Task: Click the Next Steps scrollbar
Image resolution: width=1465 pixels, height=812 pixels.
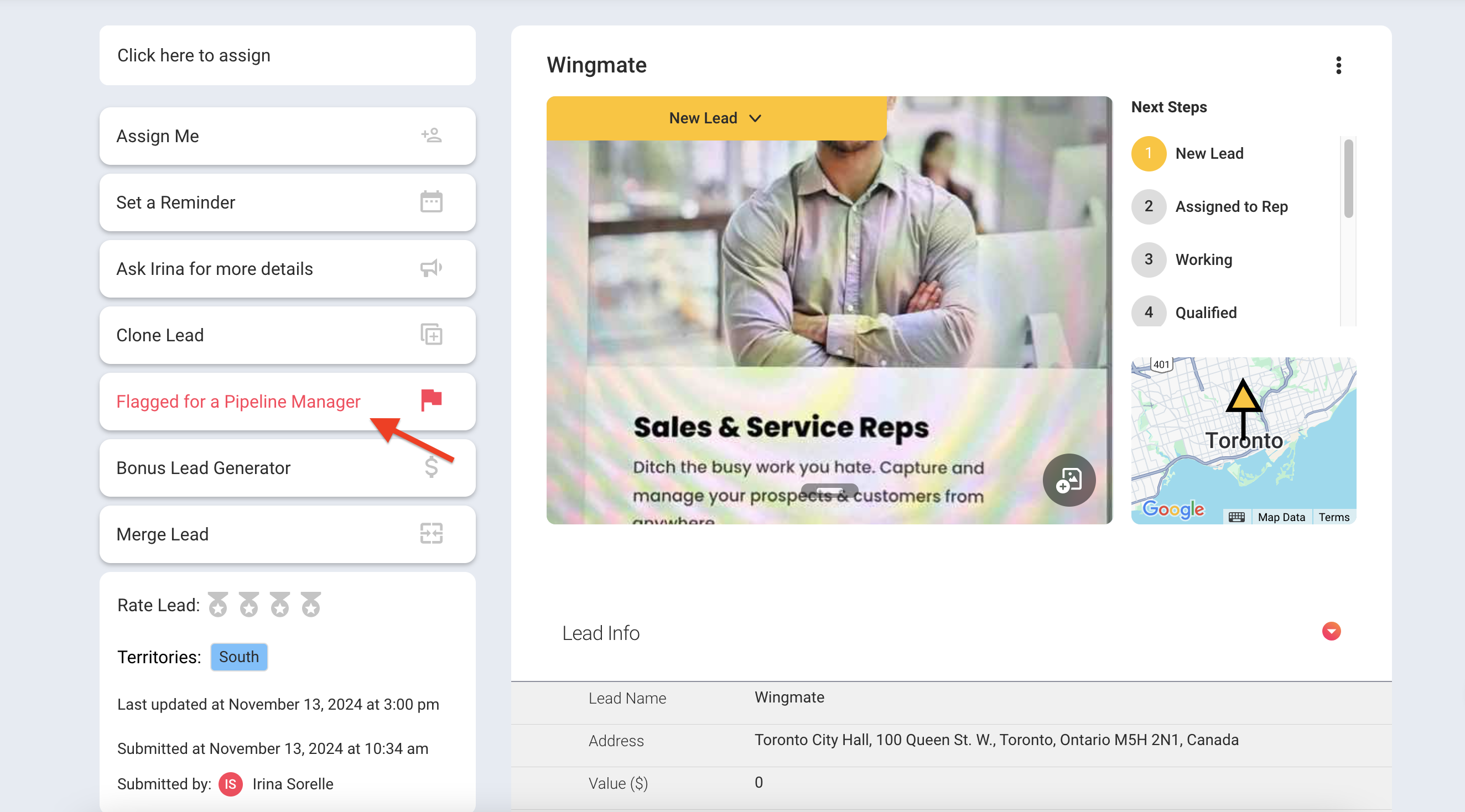Action: coord(1348,179)
